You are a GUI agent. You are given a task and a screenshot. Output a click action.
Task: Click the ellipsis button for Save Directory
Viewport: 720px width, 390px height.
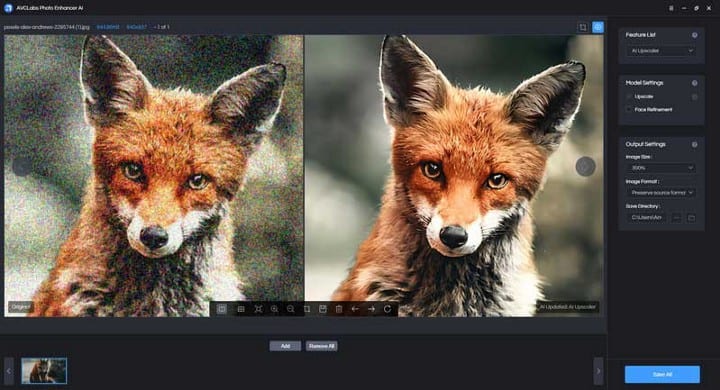coord(676,218)
